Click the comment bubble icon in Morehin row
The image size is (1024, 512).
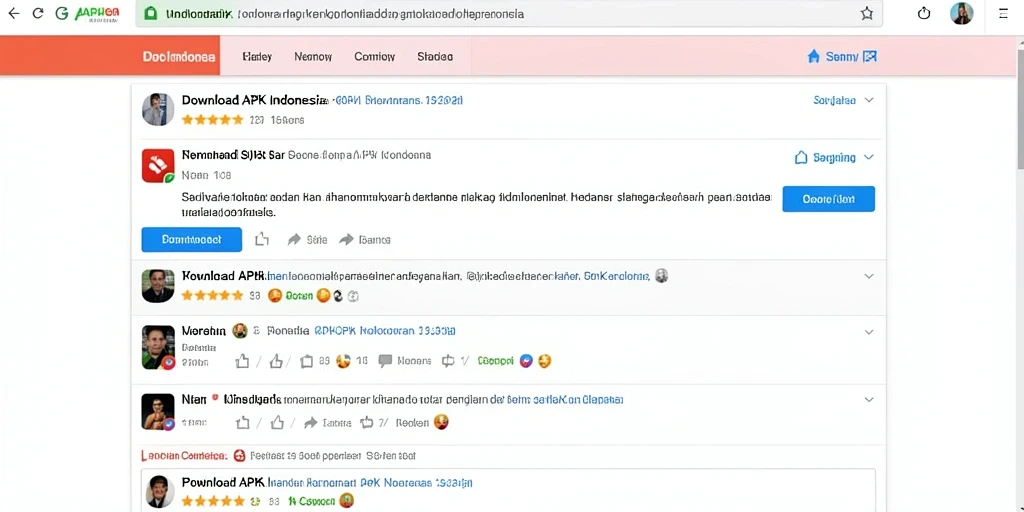click(x=385, y=360)
